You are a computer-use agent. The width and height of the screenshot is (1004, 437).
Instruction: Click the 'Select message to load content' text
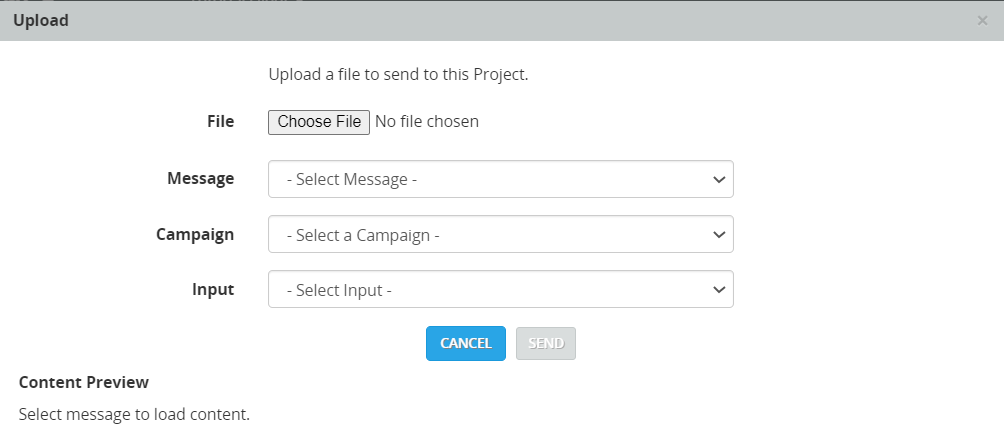click(x=134, y=413)
